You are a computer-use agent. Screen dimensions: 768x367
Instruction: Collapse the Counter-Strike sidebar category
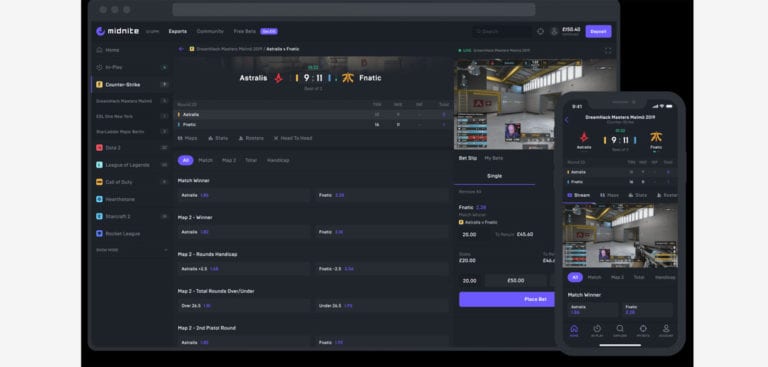point(131,84)
